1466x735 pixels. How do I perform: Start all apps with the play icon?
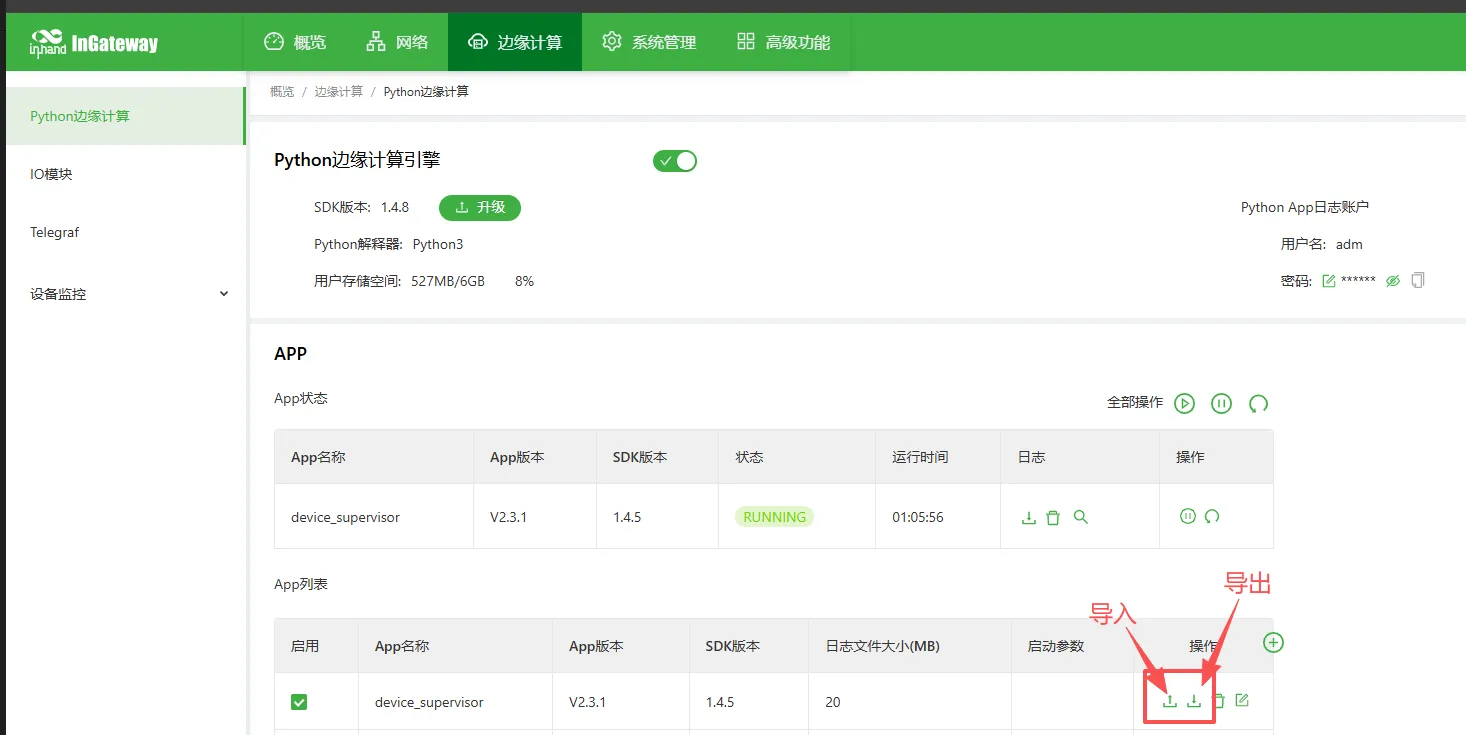[1185, 403]
